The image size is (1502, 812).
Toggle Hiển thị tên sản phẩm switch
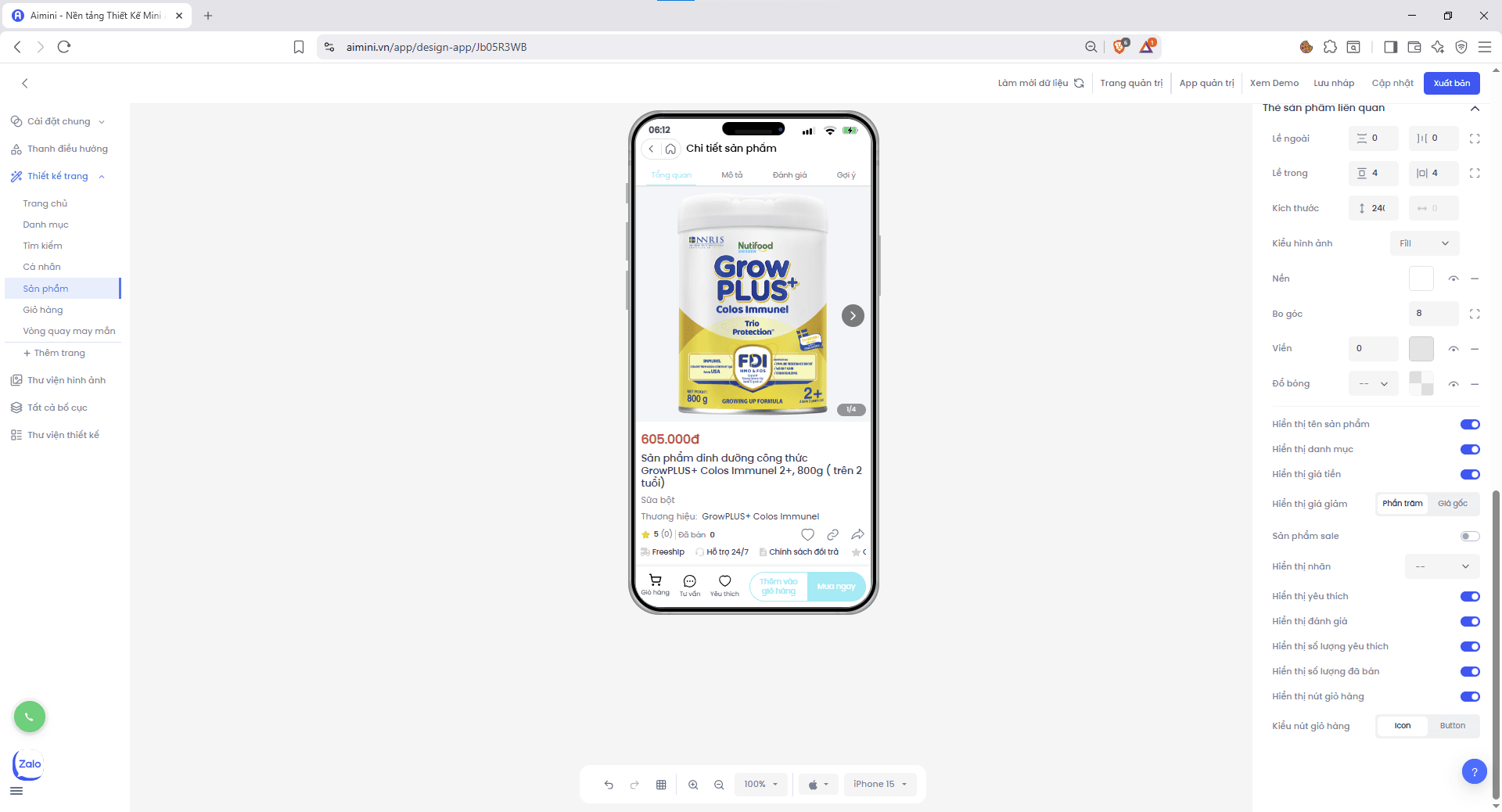pyautogui.click(x=1469, y=425)
